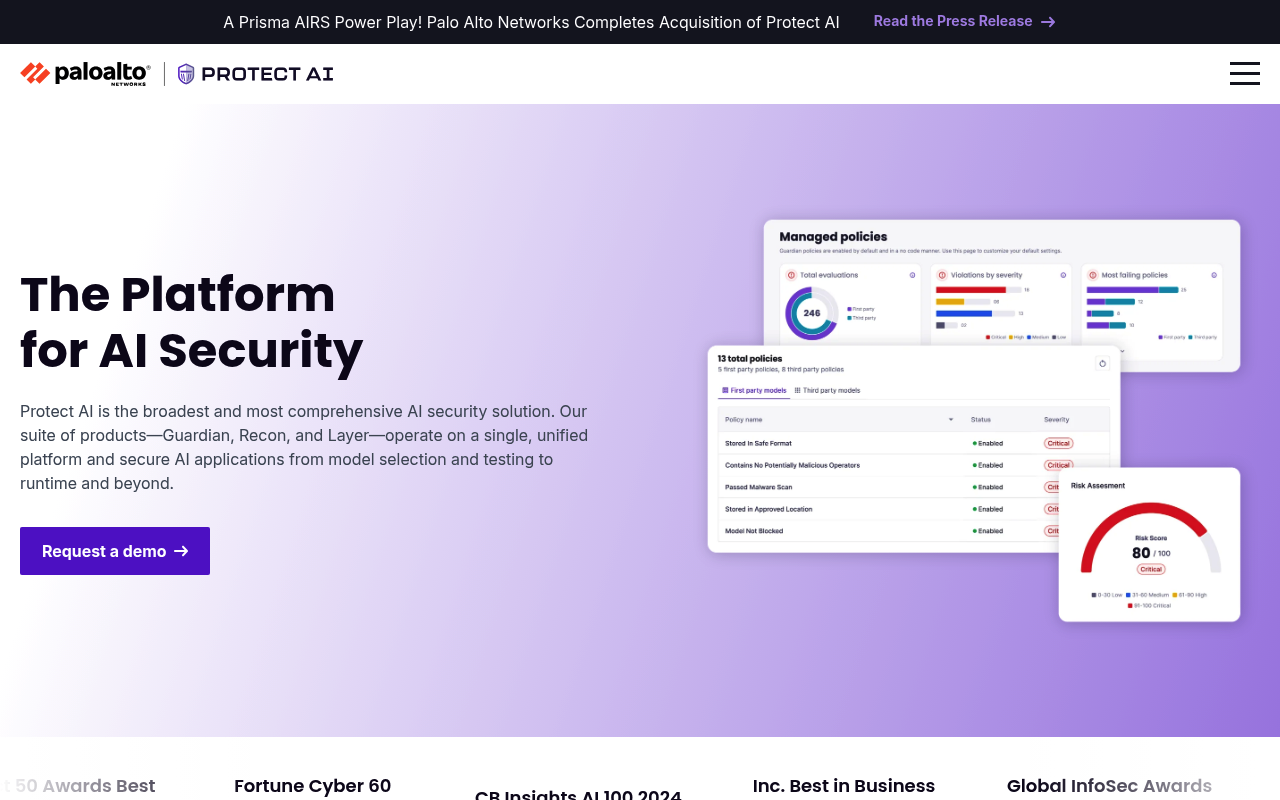1280x800 pixels.
Task: Open the hamburger navigation menu
Action: (1244, 73)
